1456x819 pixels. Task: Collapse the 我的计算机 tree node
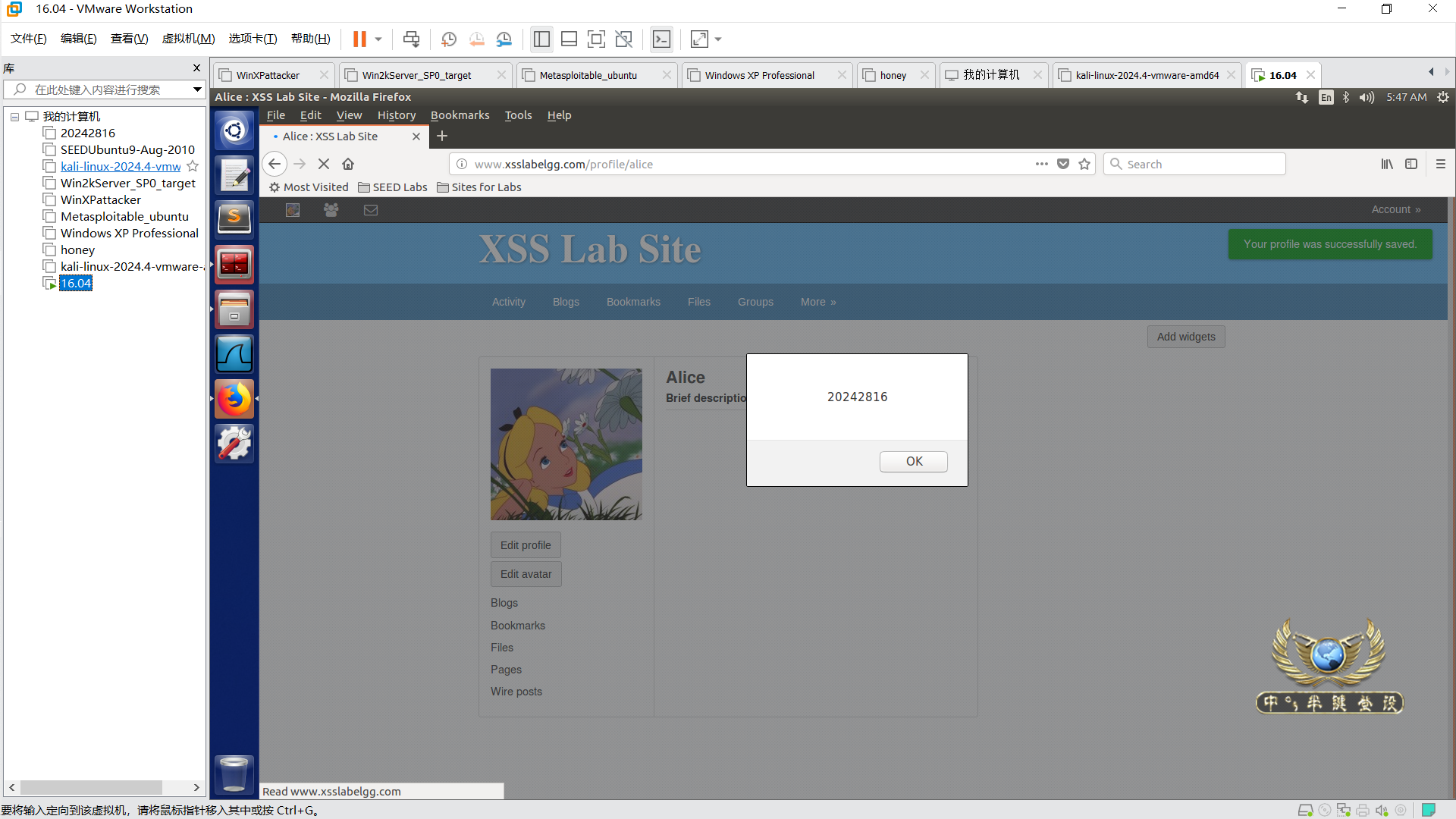click(14, 117)
